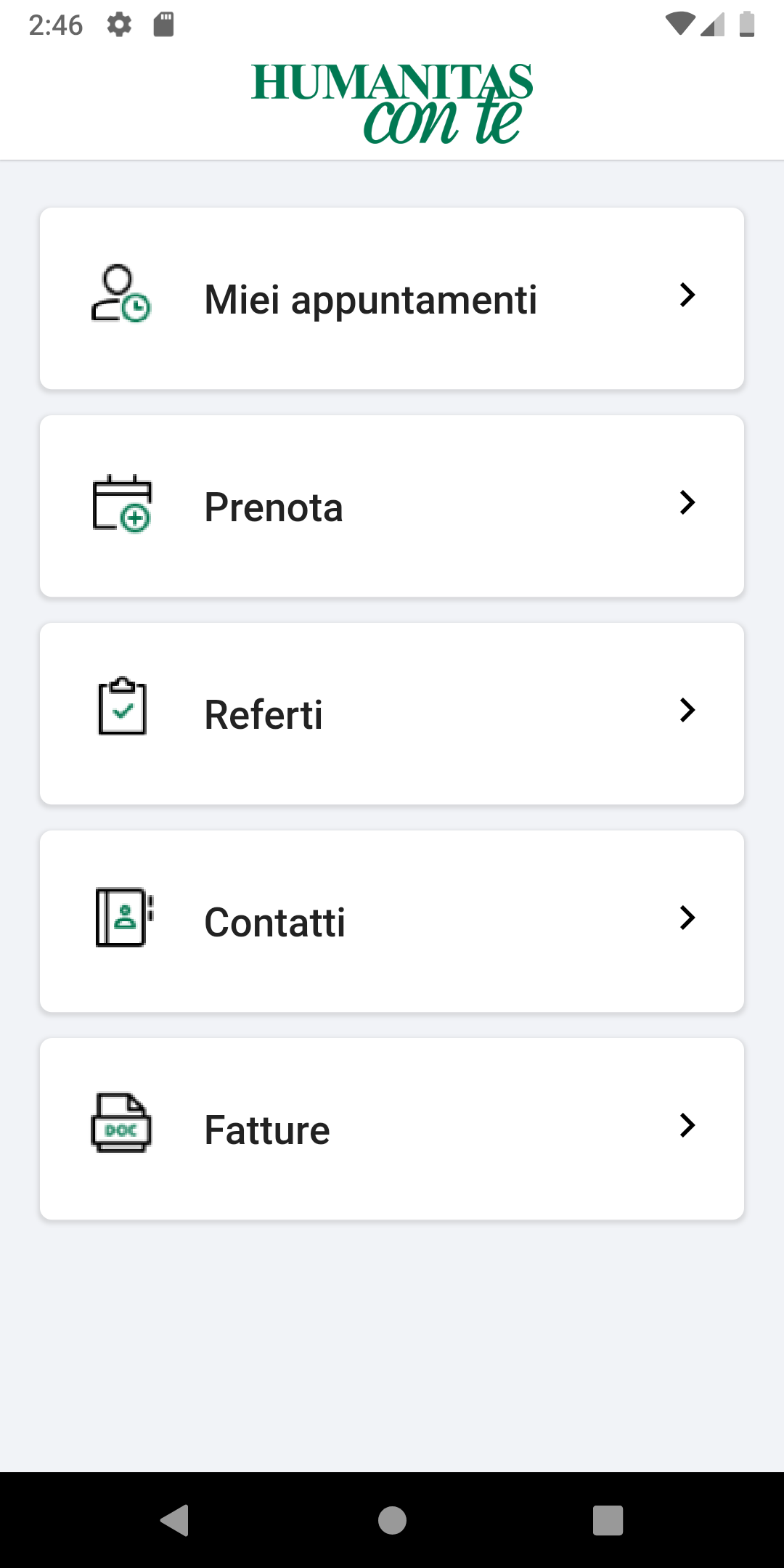
Task: Tap the settings gear in status bar
Action: pos(119,25)
